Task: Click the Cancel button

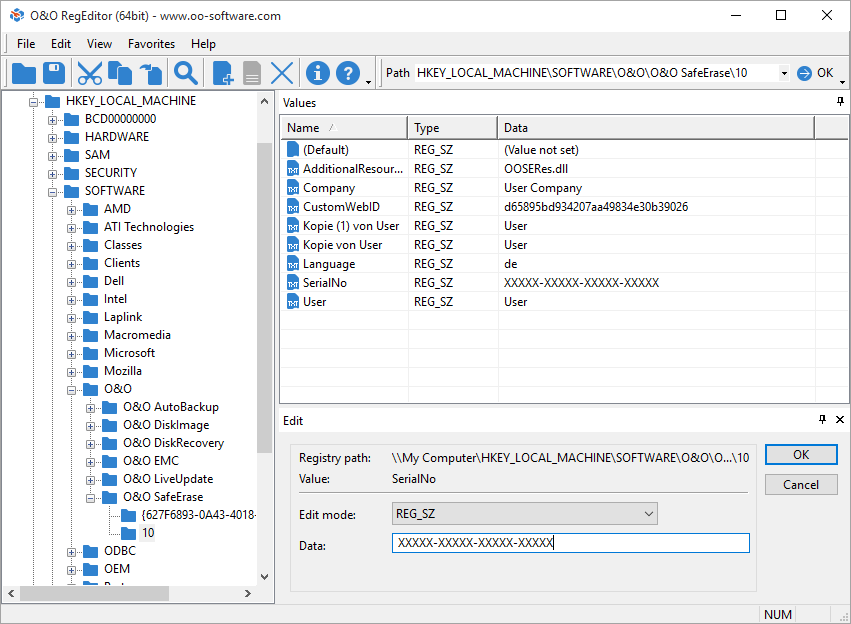Action: (800, 485)
